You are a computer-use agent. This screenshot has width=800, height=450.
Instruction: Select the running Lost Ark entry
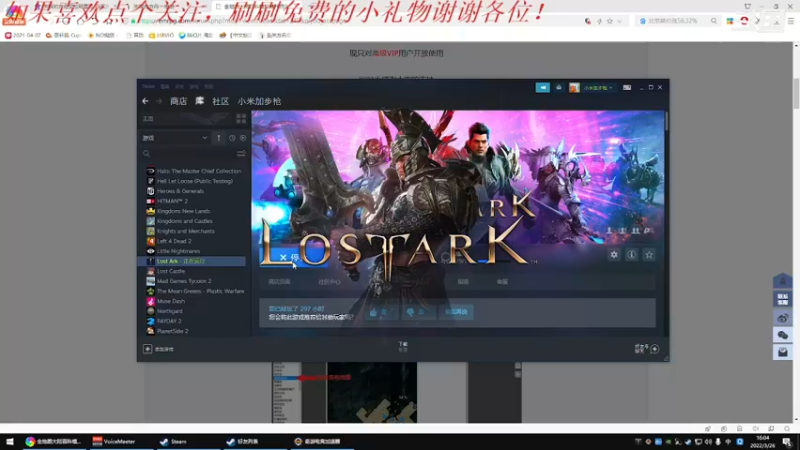pyautogui.click(x=193, y=261)
